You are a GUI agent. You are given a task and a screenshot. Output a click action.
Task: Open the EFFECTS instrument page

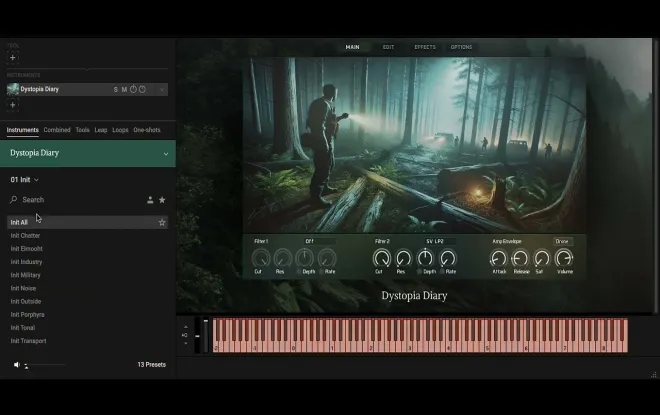point(425,47)
